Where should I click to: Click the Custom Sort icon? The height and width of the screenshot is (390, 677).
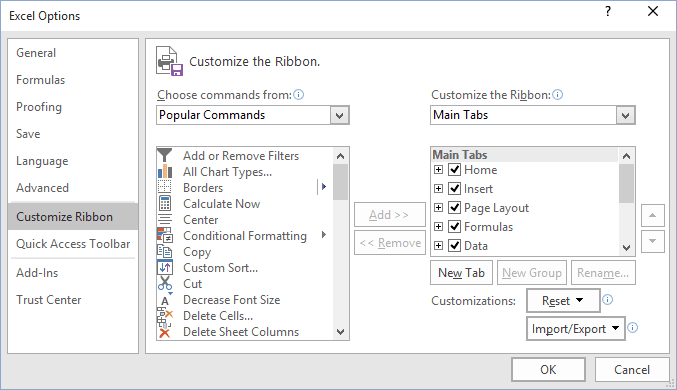click(x=165, y=267)
